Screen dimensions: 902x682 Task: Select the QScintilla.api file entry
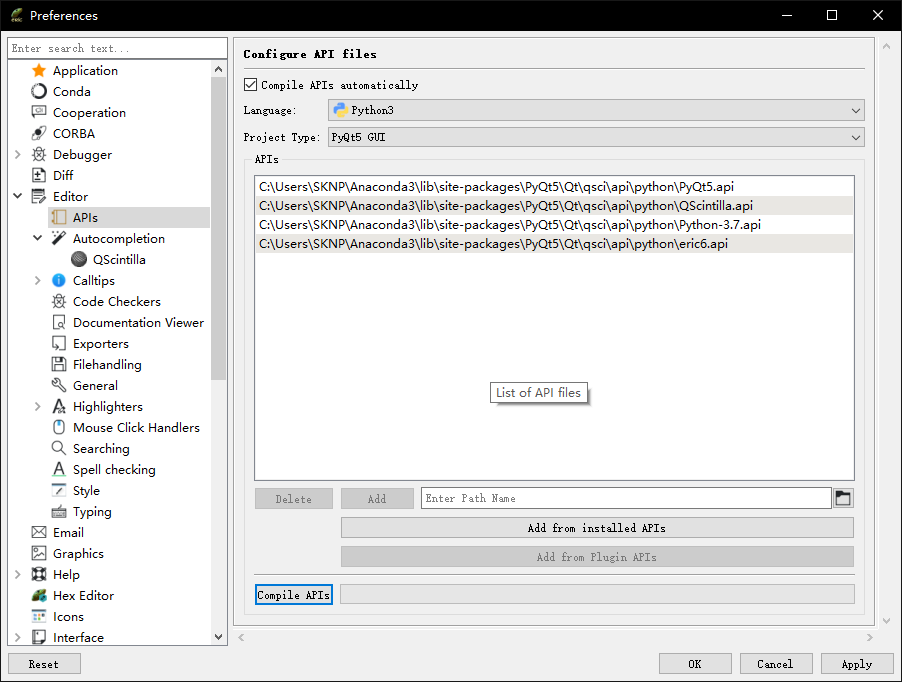(555, 206)
